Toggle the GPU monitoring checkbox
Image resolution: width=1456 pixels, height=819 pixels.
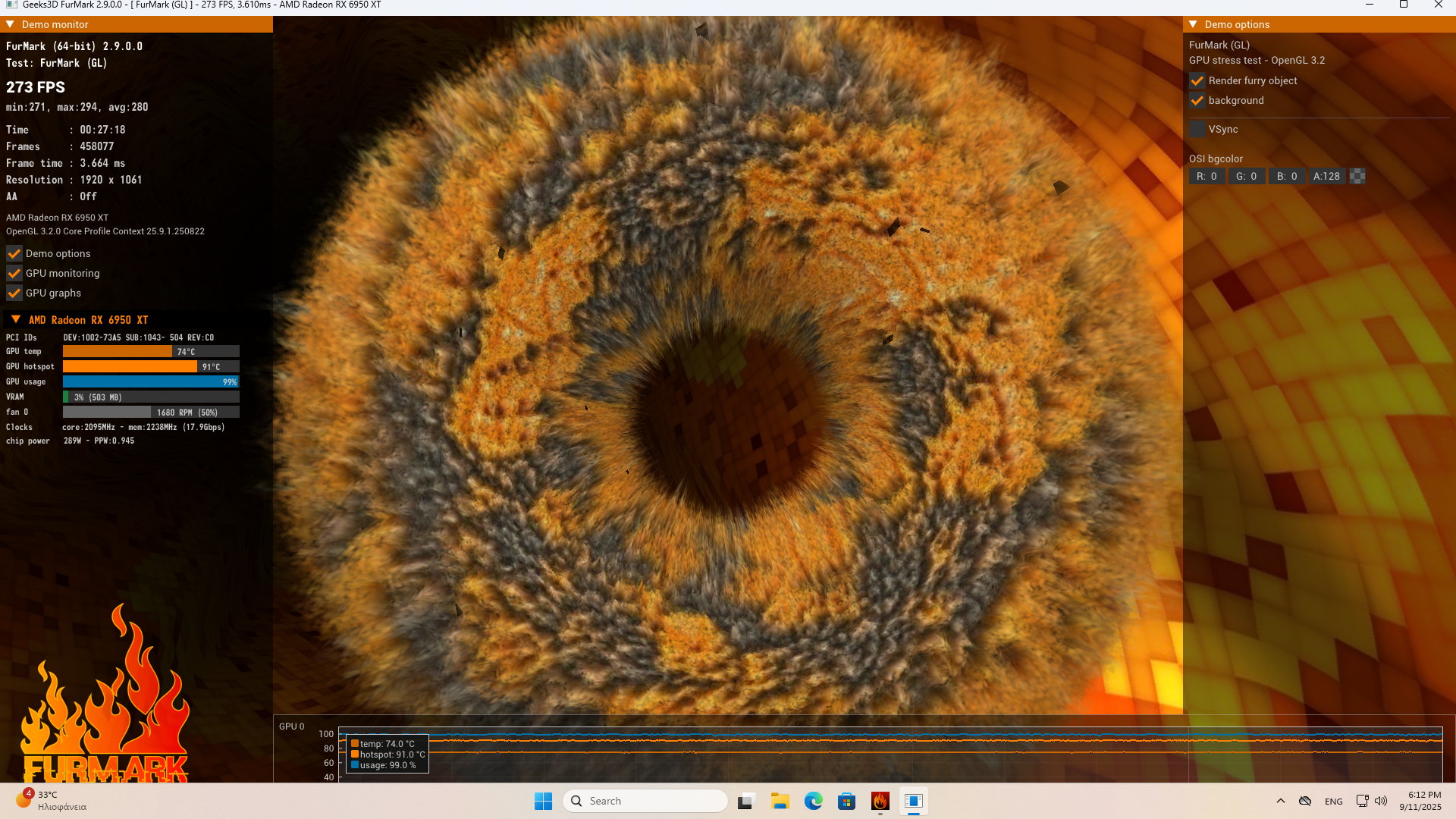14,273
